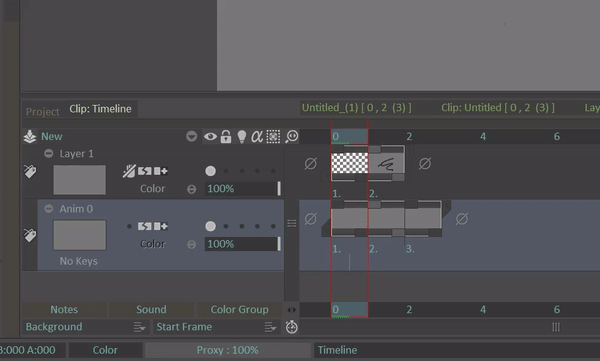The height and width of the screenshot is (361, 600).
Task: Open Color blending mode of Anim 0
Action: tap(152, 244)
